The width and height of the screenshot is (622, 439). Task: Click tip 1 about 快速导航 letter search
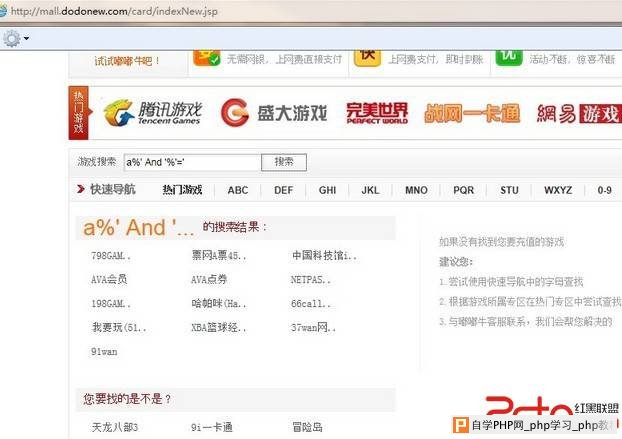pos(511,282)
